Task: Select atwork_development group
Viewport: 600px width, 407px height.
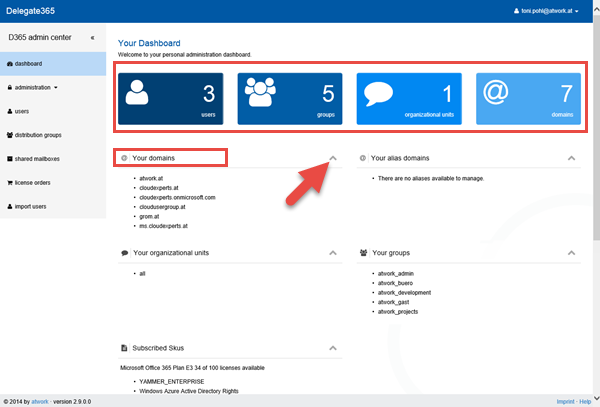Action: coord(404,293)
